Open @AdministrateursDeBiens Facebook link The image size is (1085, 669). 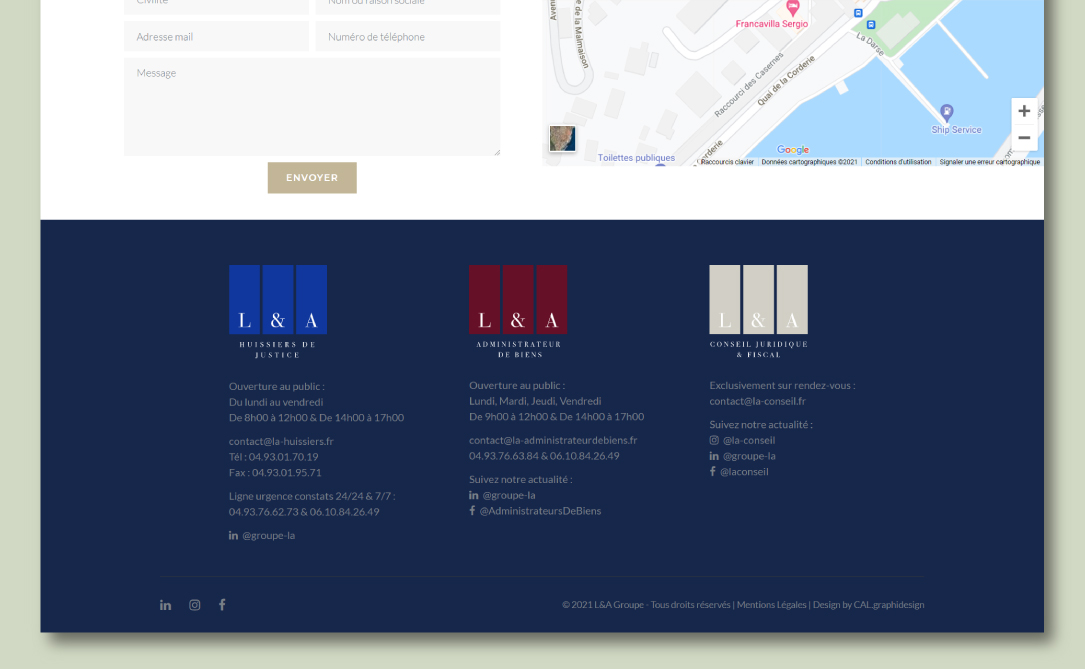[x=535, y=511]
